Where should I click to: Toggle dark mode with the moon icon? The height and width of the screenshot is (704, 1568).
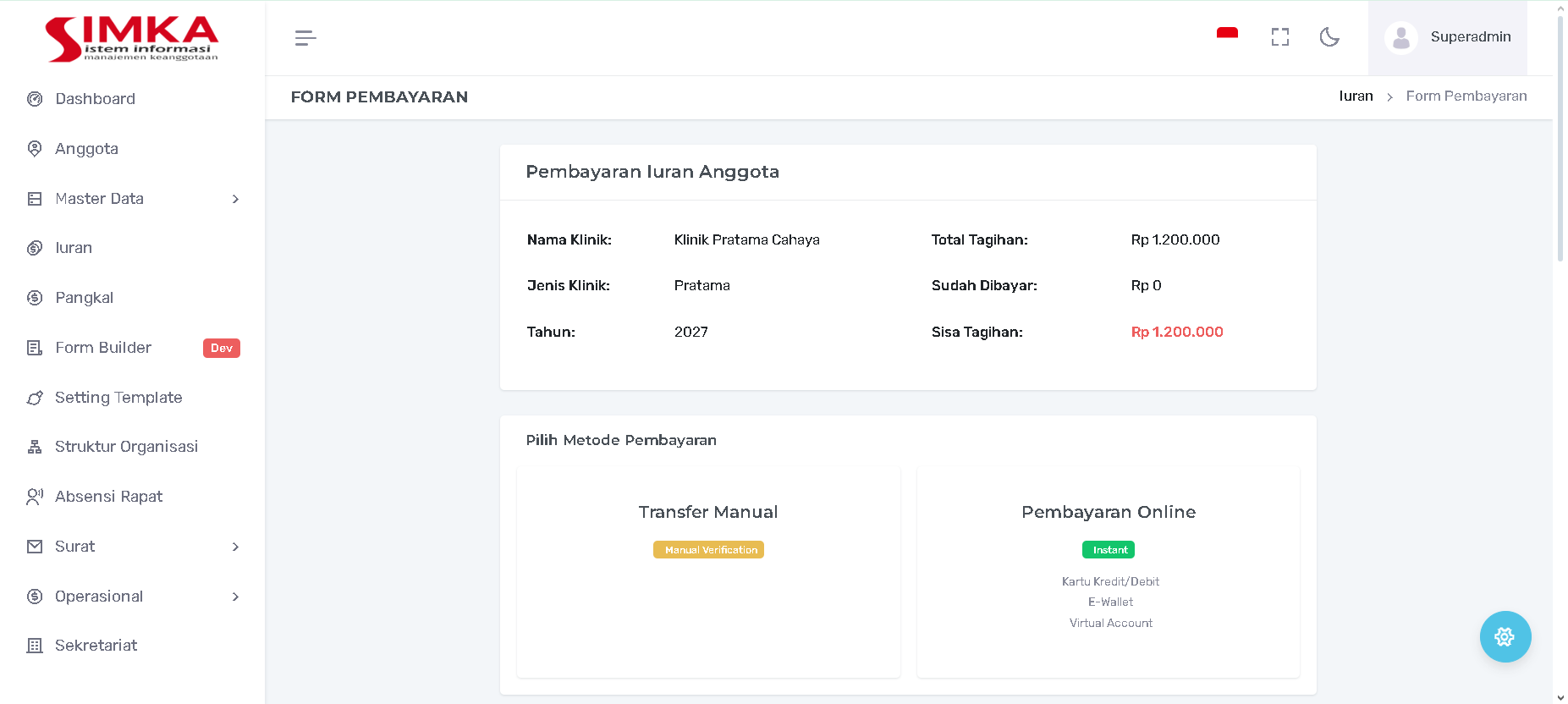(x=1329, y=37)
